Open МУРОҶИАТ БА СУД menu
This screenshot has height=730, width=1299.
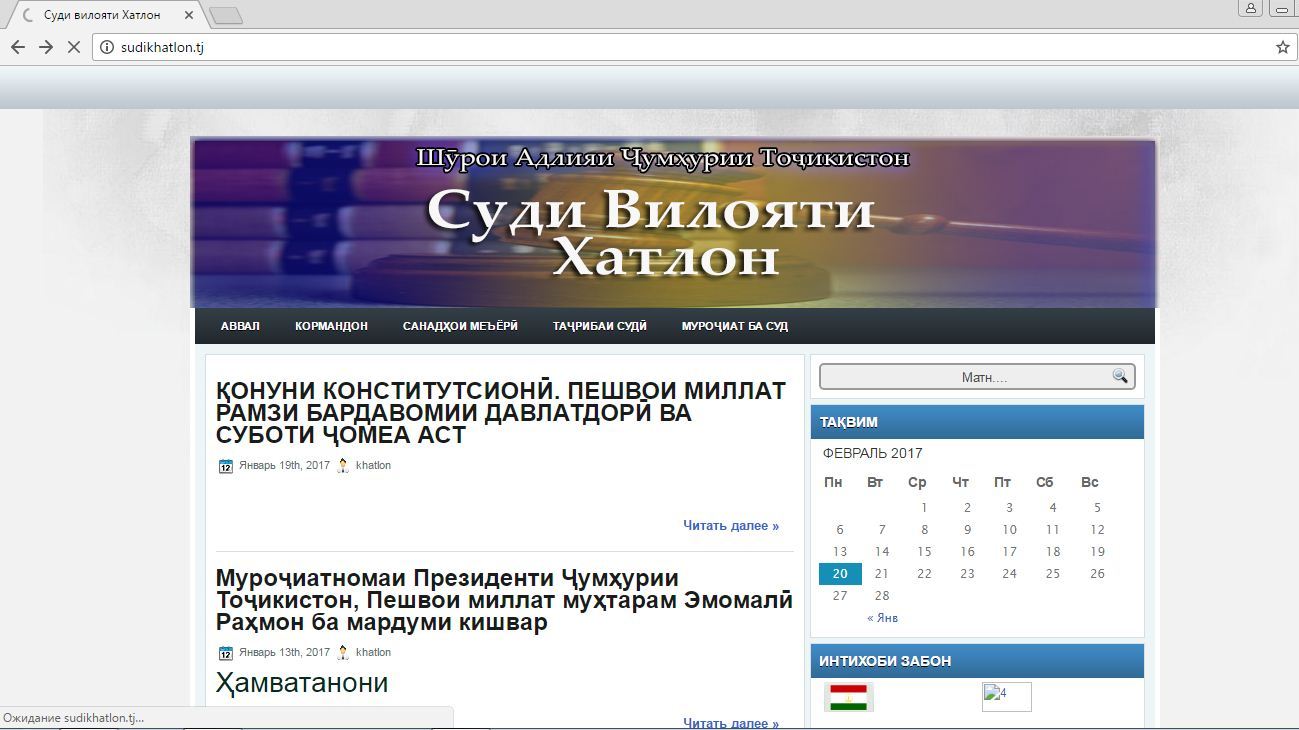(734, 326)
